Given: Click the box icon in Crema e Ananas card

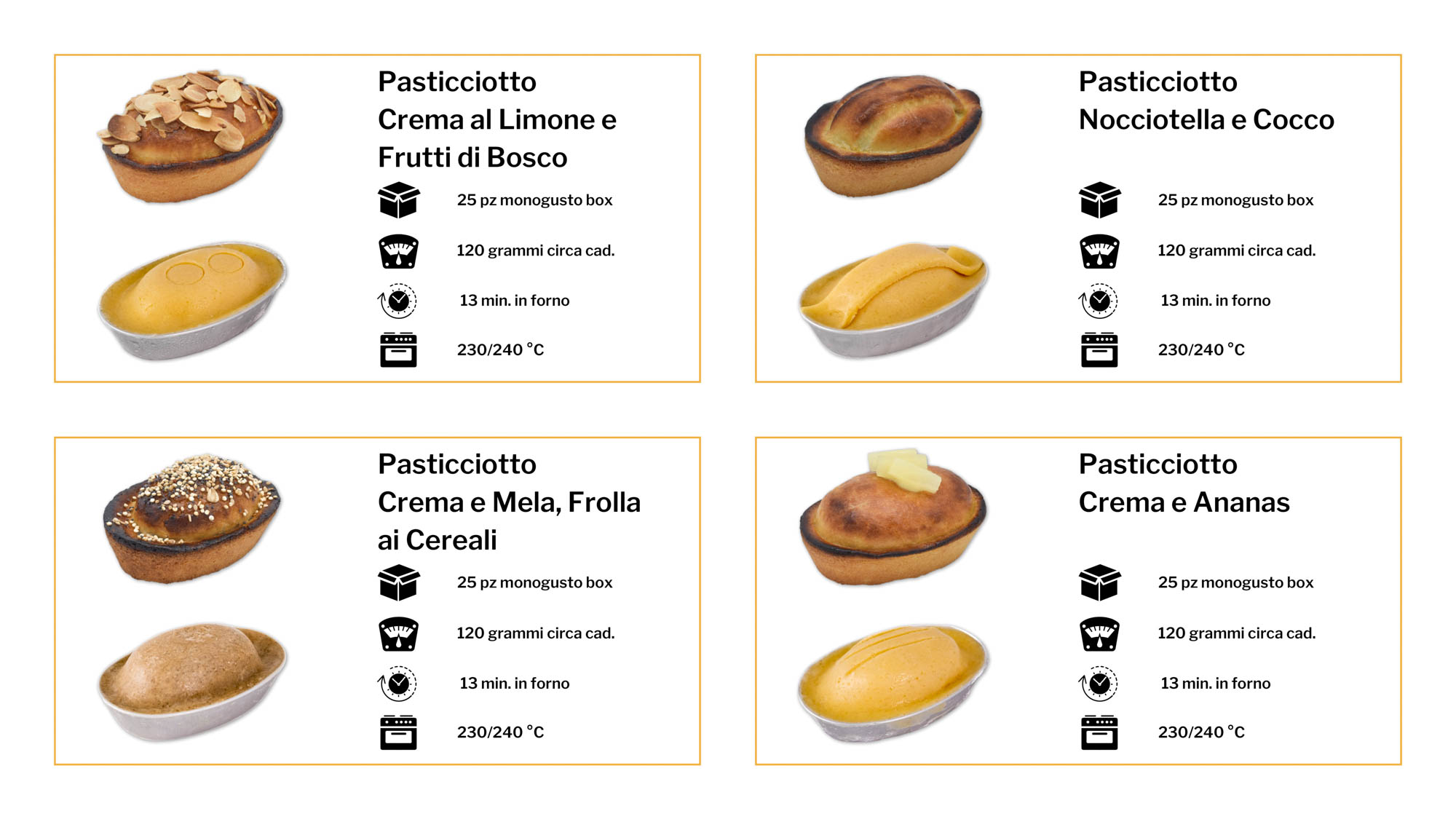Looking at the screenshot, I should point(1099,582).
